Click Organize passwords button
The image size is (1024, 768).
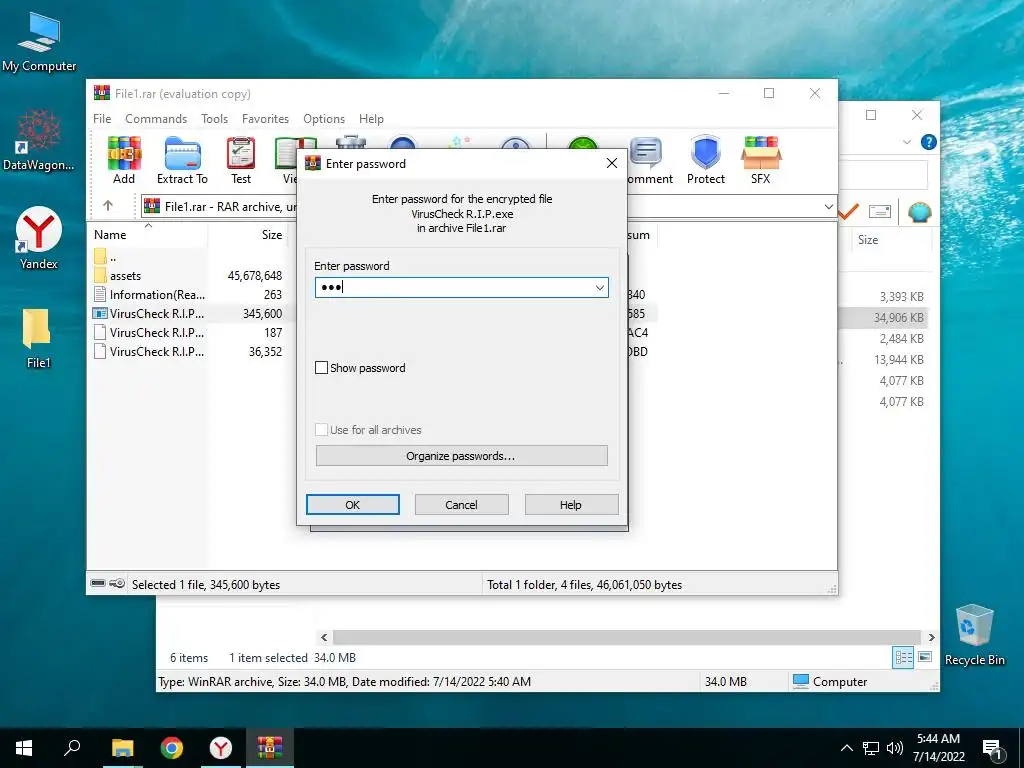click(x=461, y=456)
